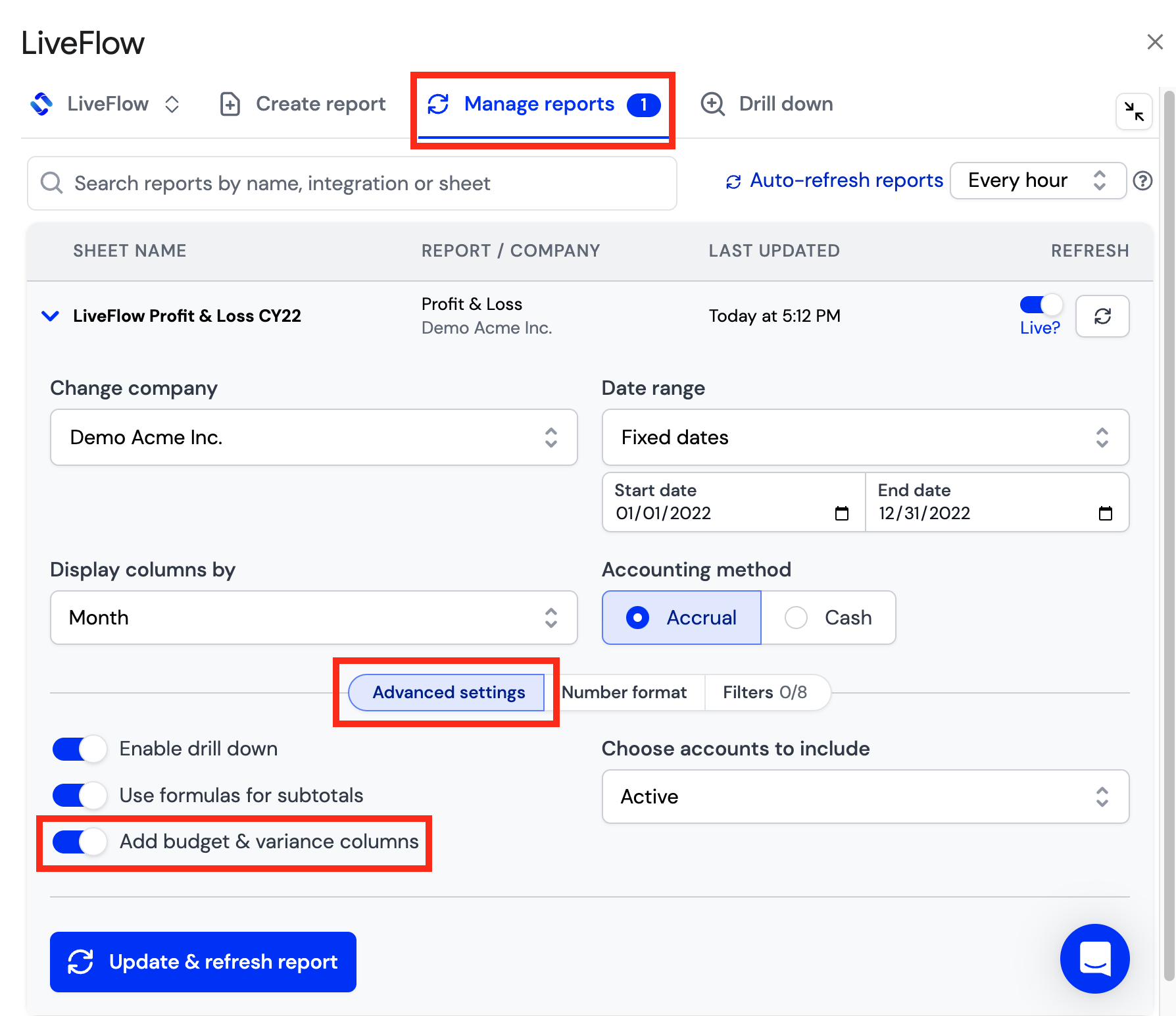1176x1016 pixels.
Task: Click the REFRESH column header
Action: tap(1090, 251)
